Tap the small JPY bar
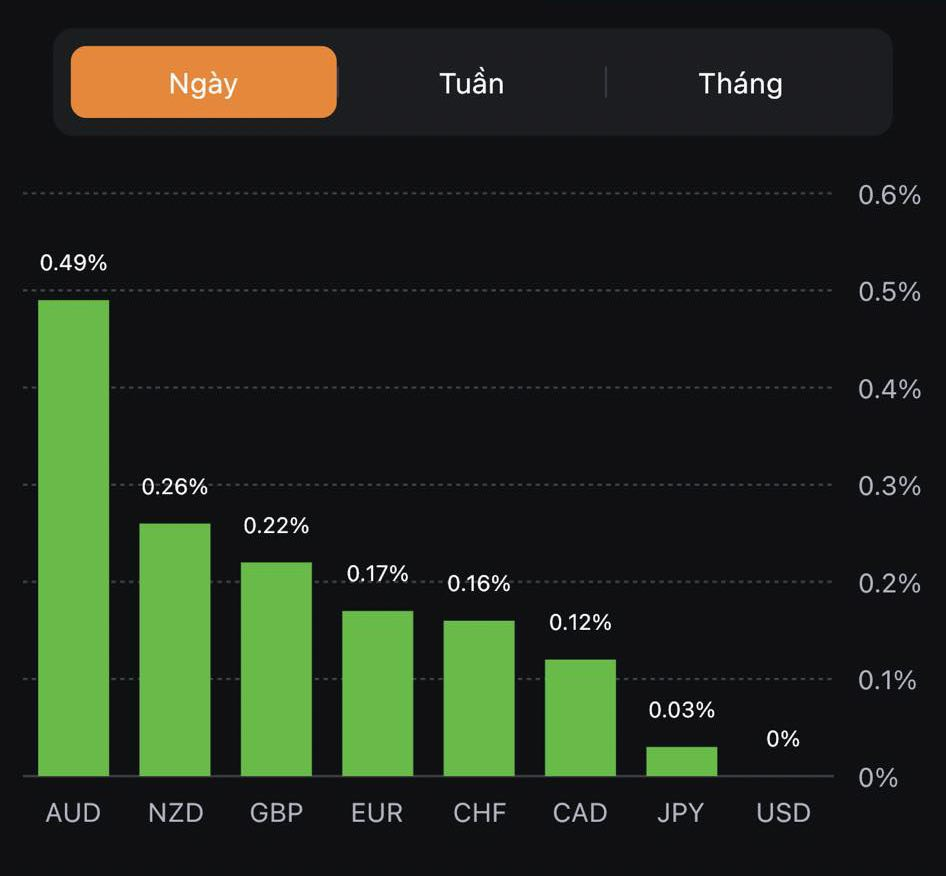The height and width of the screenshot is (876, 946). point(682,761)
